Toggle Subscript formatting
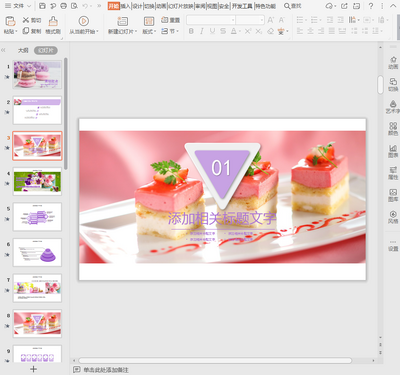Screen dimensions: 400x375 [x=259, y=31]
